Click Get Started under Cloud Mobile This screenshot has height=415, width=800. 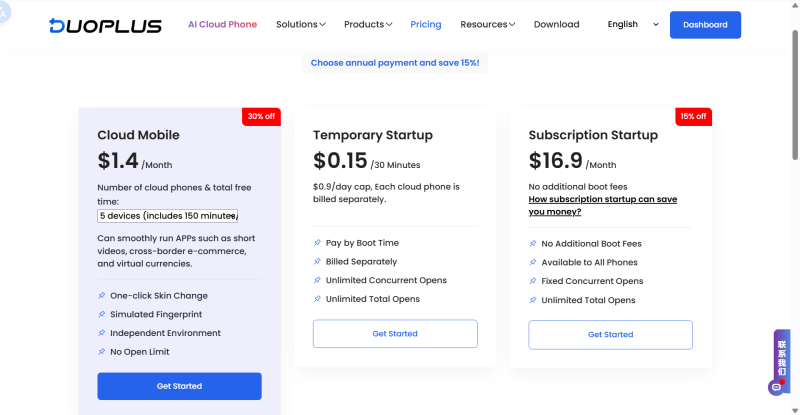point(180,386)
